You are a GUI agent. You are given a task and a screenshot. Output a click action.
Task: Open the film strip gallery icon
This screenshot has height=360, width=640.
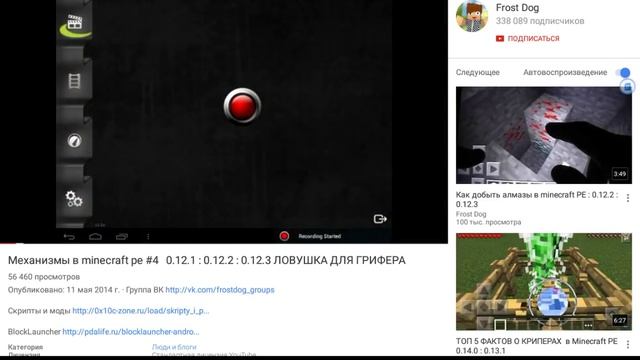[x=74, y=81]
